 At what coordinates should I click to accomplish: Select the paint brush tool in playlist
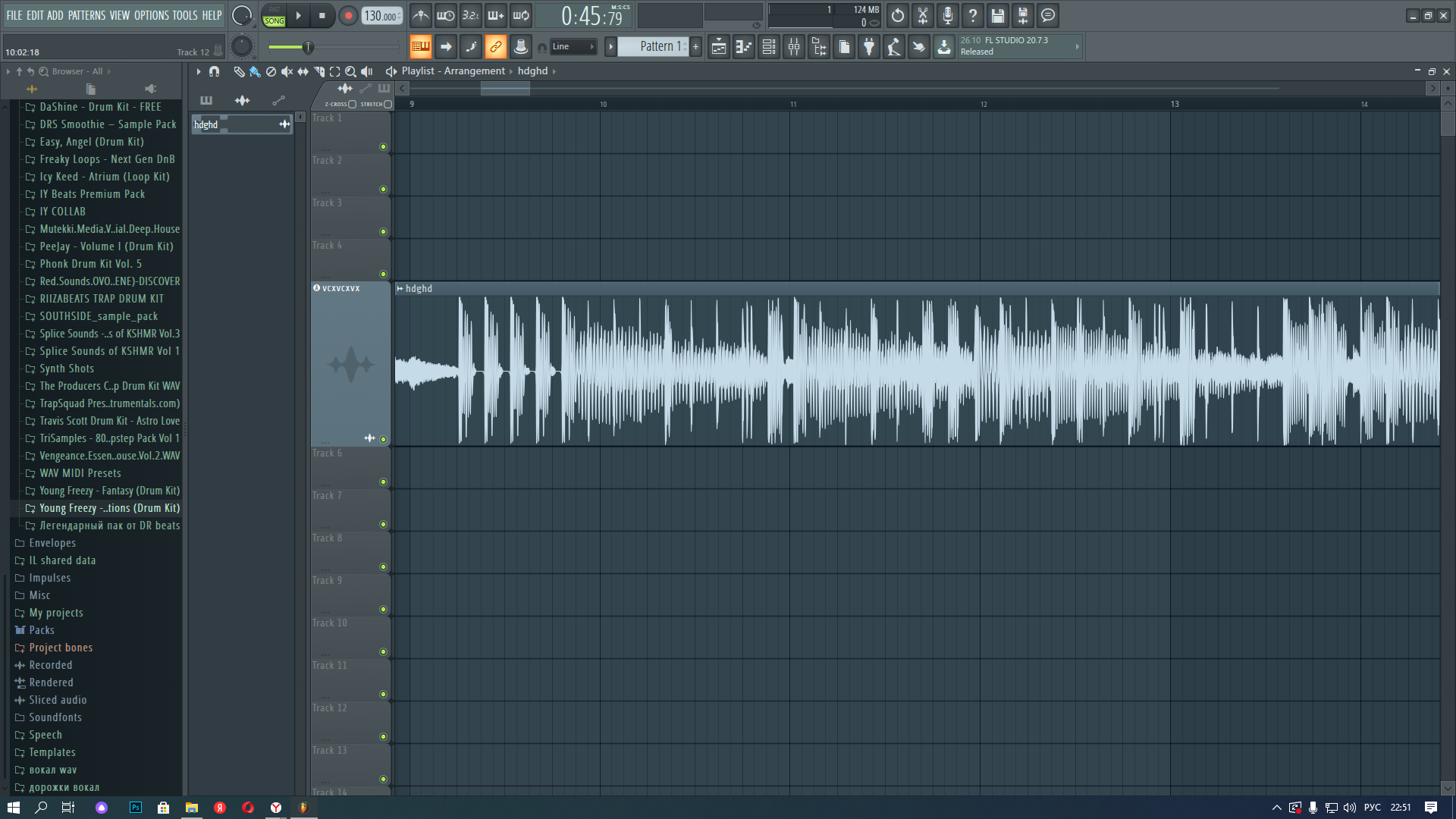[x=255, y=71]
